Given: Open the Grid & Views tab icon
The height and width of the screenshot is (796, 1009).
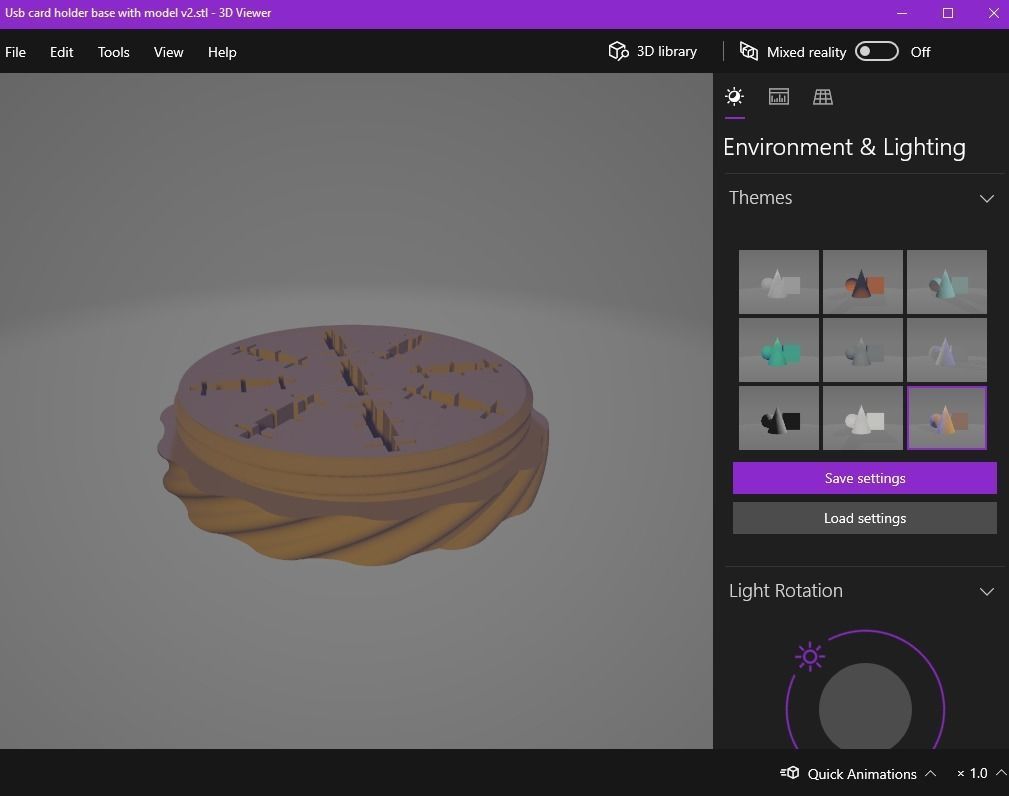Looking at the screenshot, I should point(822,97).
